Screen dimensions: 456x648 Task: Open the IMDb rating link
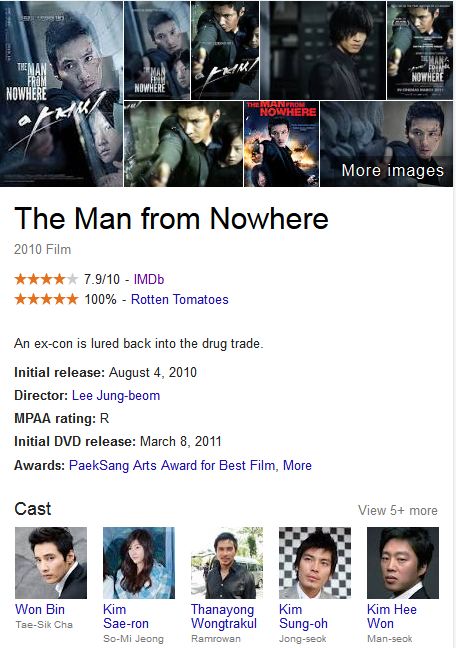(149, 279)
